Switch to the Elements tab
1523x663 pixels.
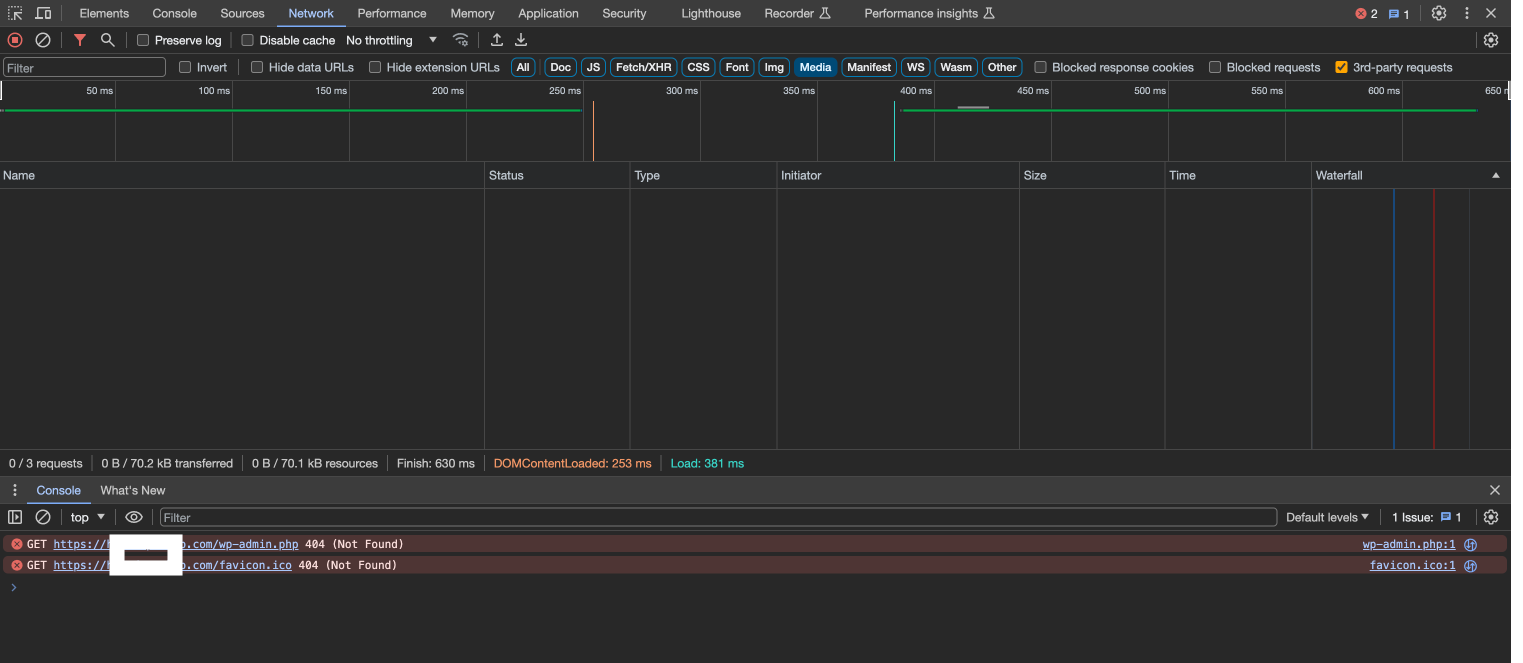[x=104, y=13]
